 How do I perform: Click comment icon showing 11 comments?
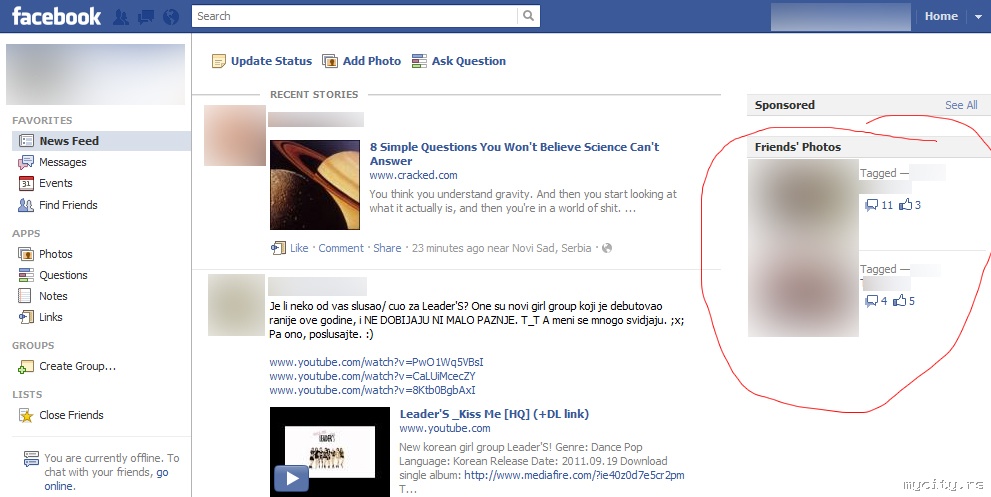(x=872, y=205)
